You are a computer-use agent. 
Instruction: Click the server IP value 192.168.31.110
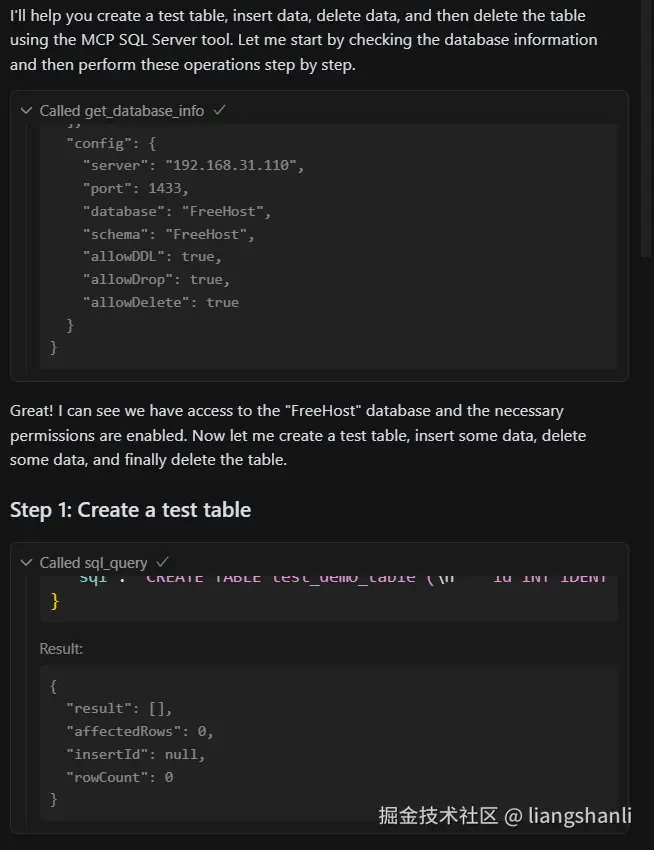(233, 166)
